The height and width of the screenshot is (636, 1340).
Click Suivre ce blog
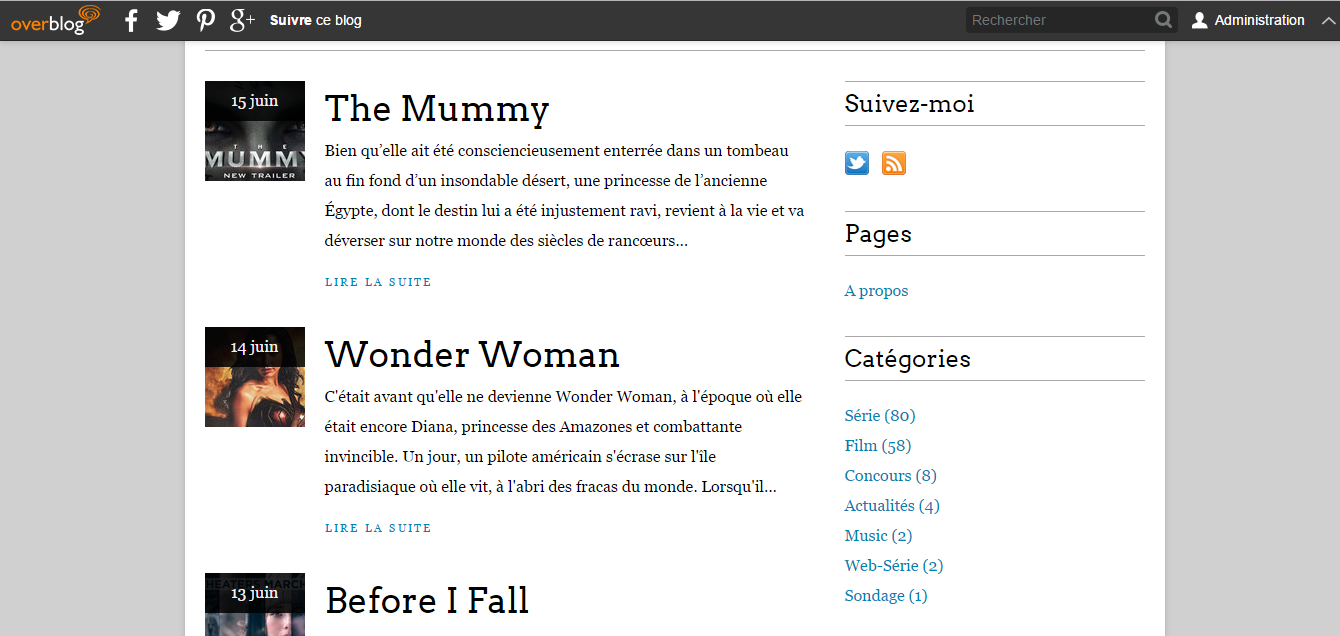[316, 20]
